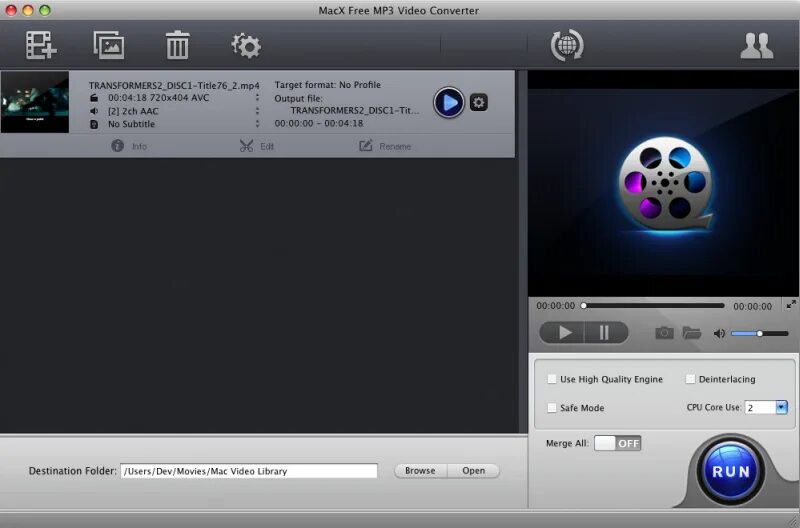Click the fullscreen expand arrows icon
800x528 pixels.
[791, 305]
